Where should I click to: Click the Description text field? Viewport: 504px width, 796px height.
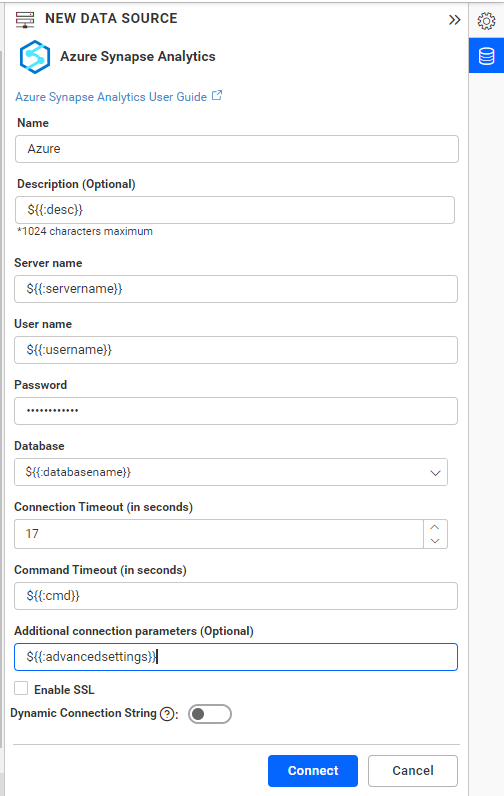coord(234,210)
